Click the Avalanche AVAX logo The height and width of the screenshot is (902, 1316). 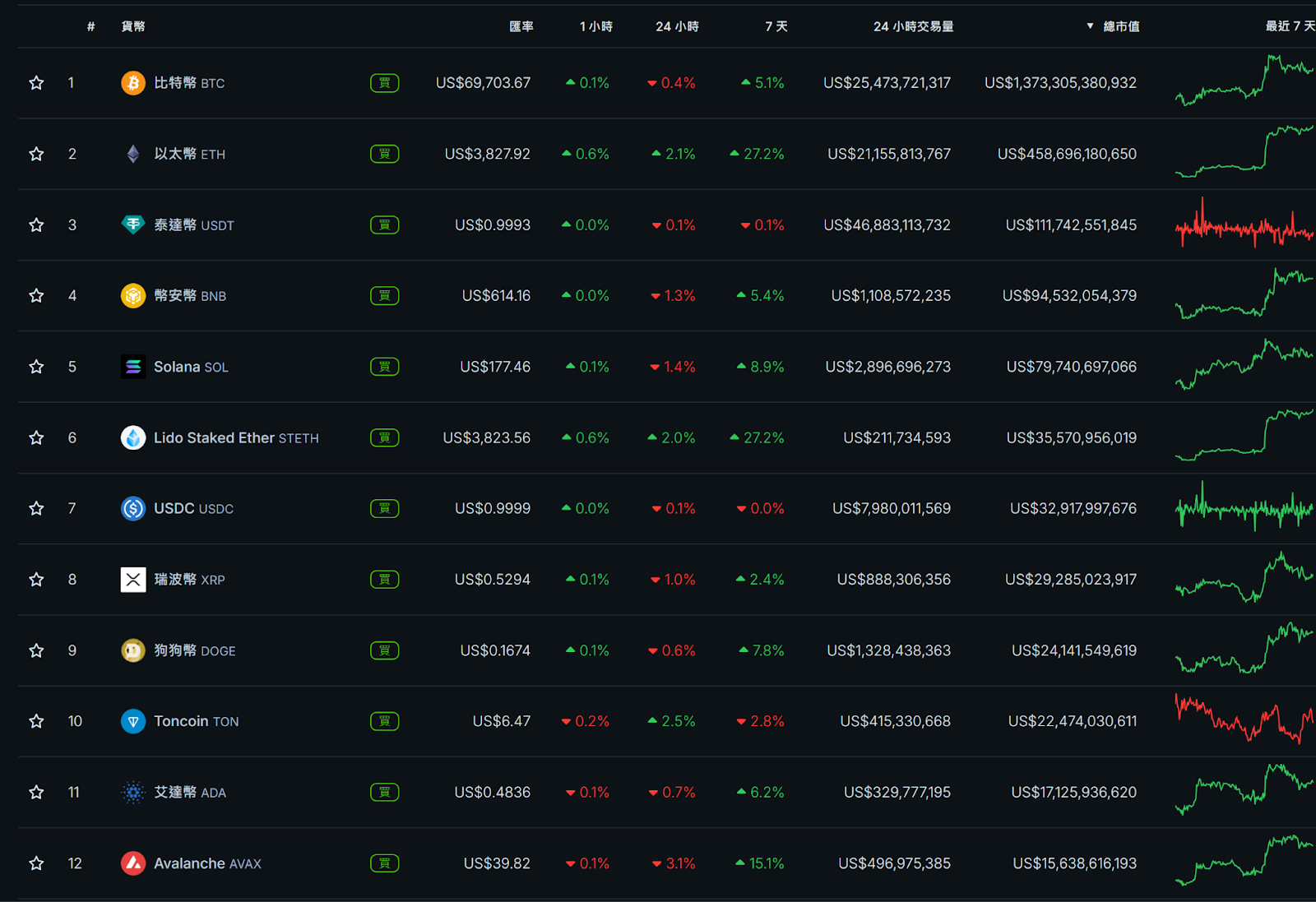click(x=133, y=863)
